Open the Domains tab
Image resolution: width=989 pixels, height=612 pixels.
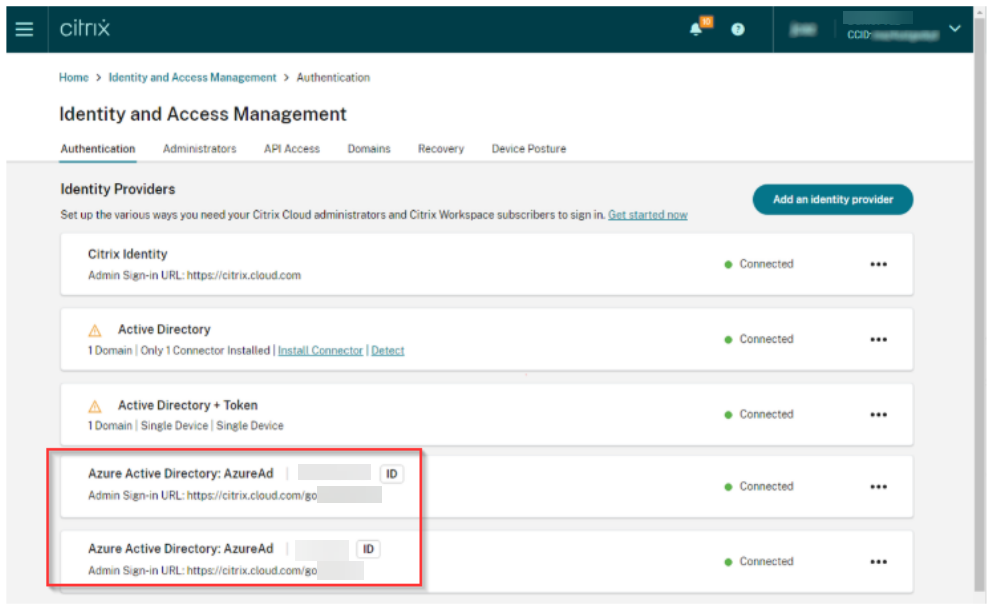tap(369, 149)
